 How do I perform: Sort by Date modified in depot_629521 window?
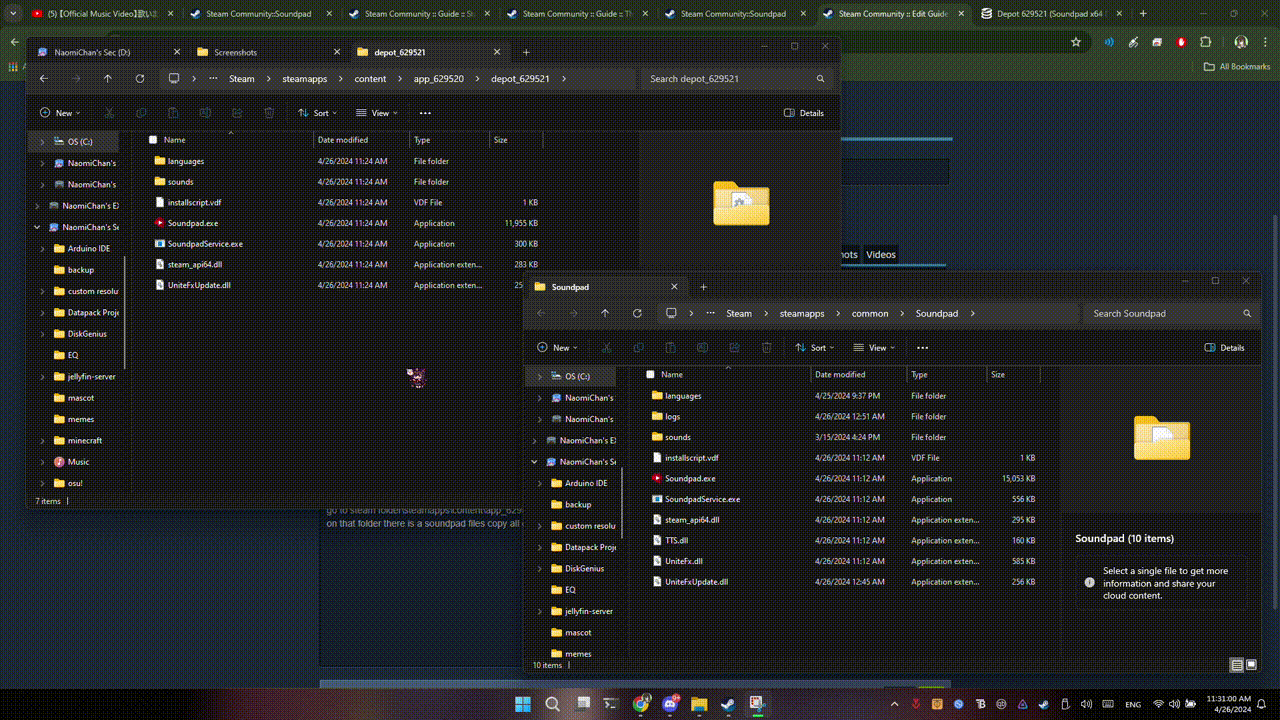(x=343, y=140)
